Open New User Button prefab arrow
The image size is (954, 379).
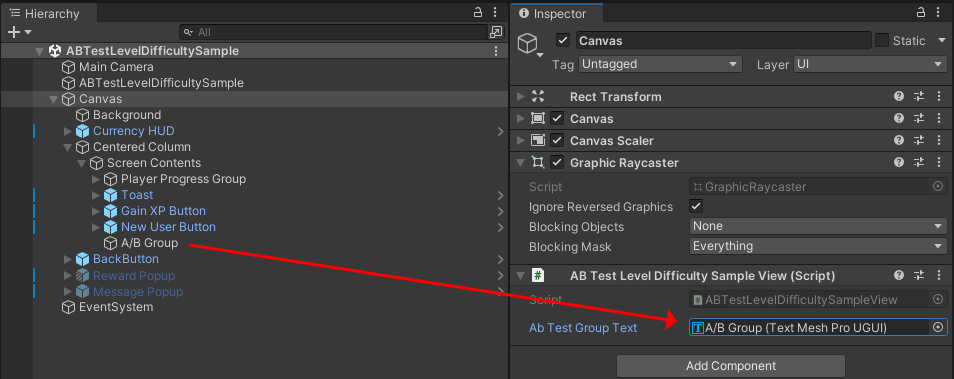[500, 228]
